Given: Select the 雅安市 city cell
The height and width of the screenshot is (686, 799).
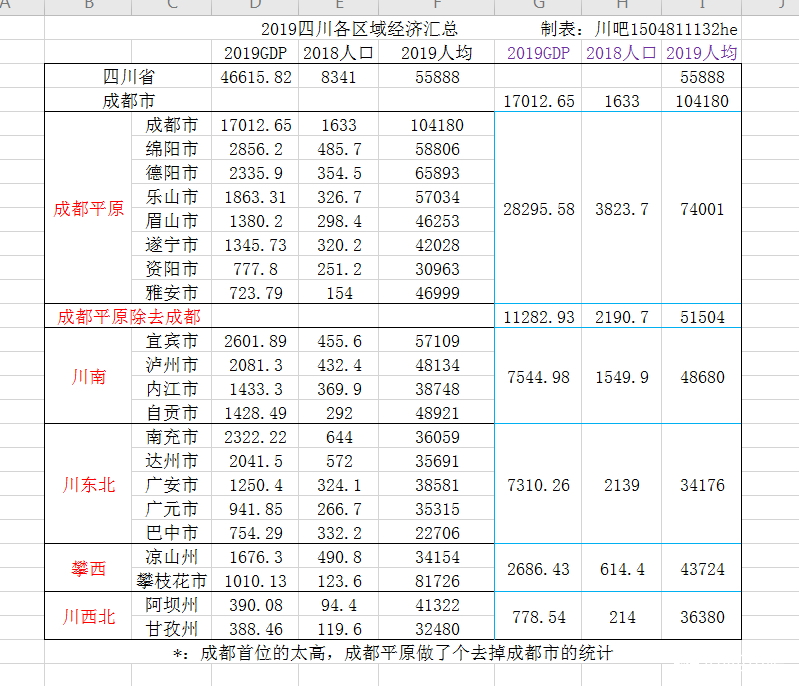Looking at the screenshot, I should [x=172, y=293].
